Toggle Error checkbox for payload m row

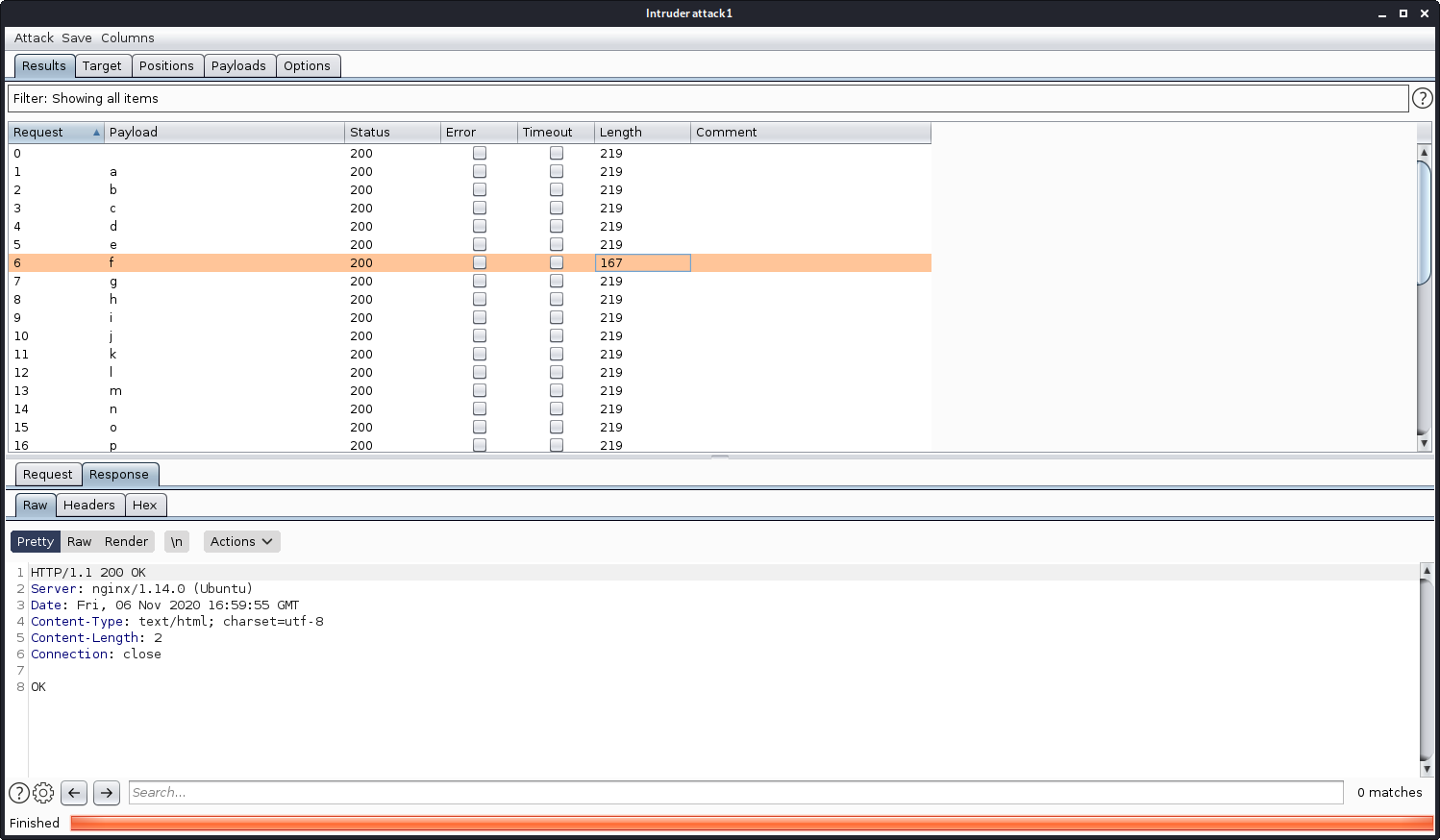pyautogui.click(x=480, y=391)
